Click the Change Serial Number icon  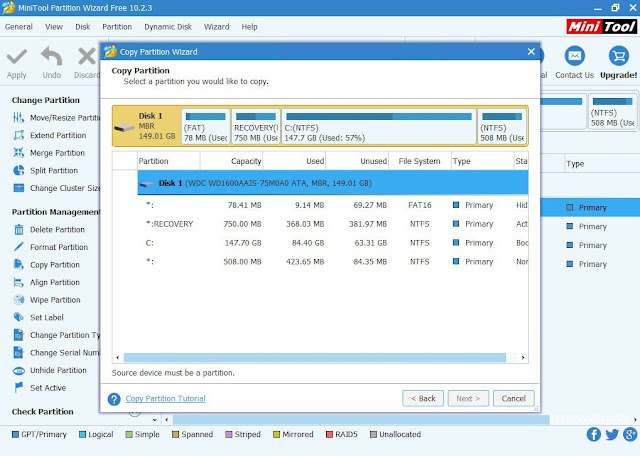click(18, 352)
